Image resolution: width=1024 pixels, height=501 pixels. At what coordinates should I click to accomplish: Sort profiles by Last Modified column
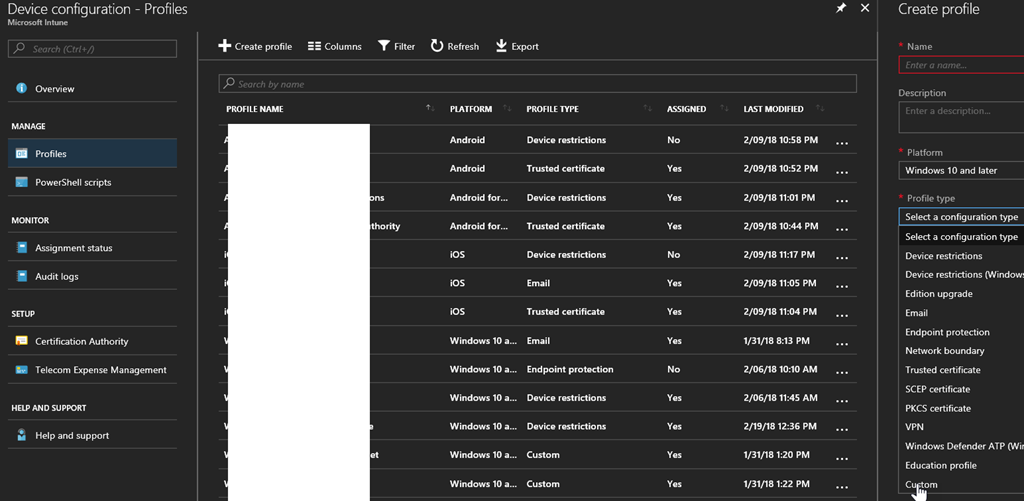point(773,109)
